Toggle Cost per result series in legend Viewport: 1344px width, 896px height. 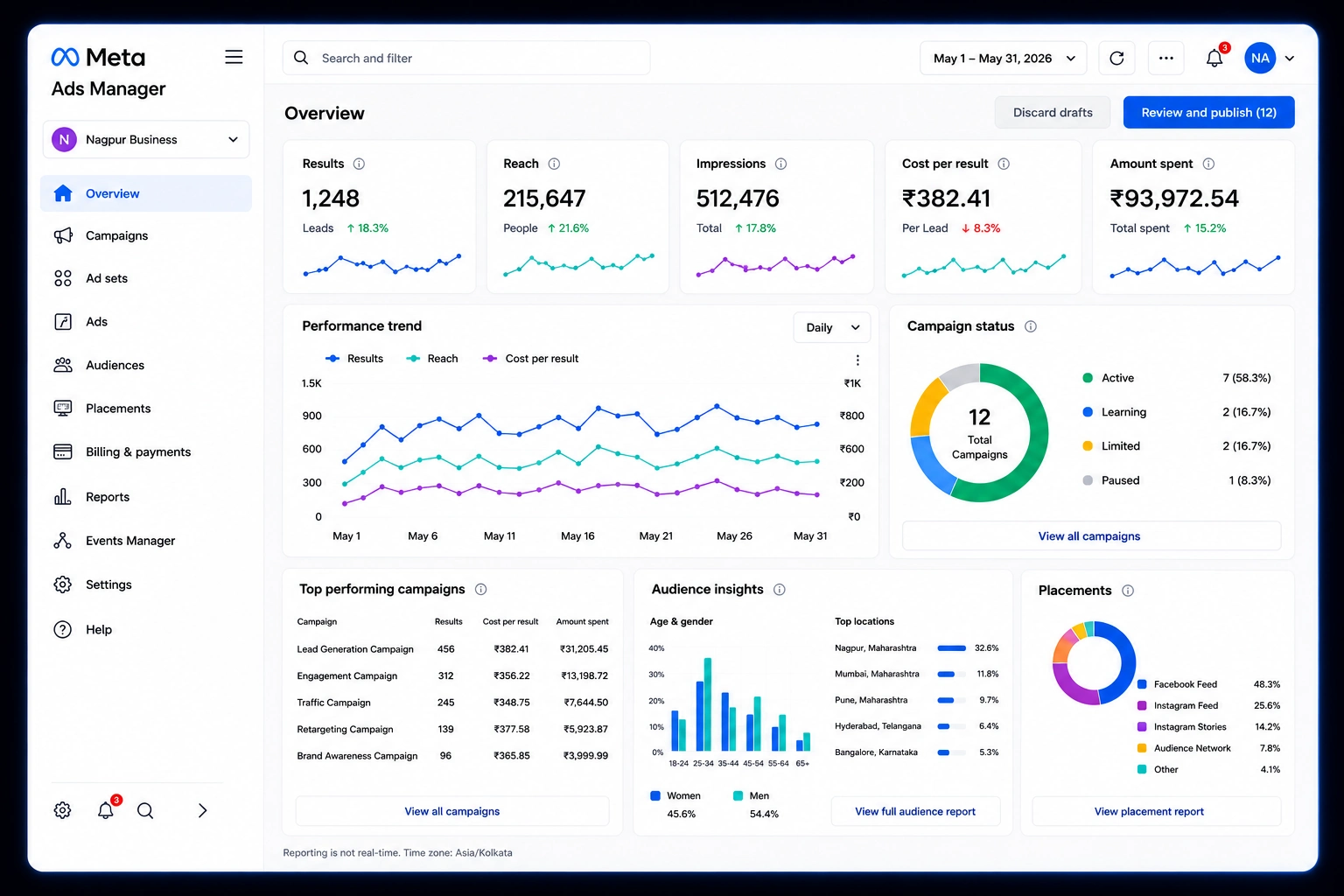(530, 359)
